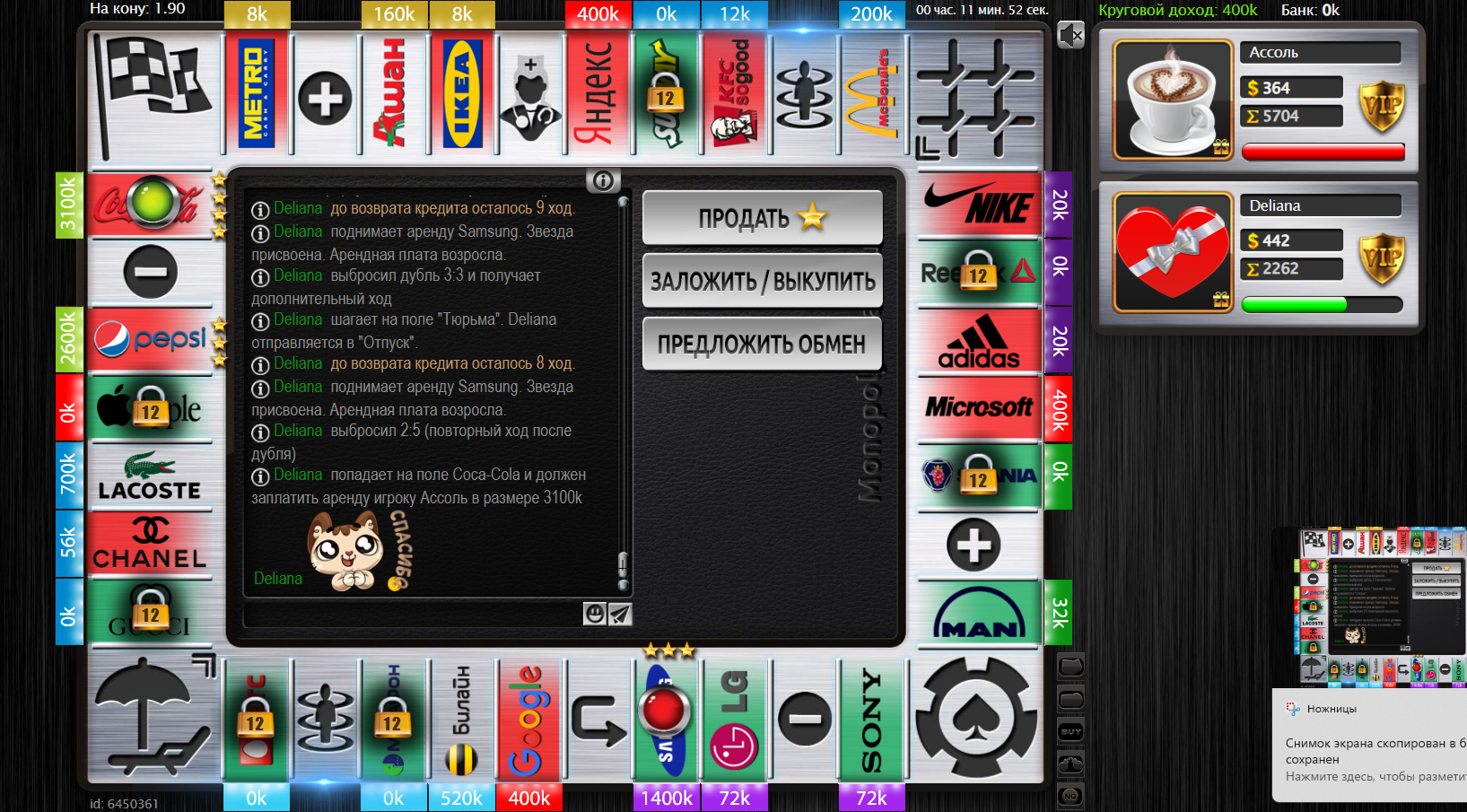Select the locked Reebok property cell

pos(980,272)
